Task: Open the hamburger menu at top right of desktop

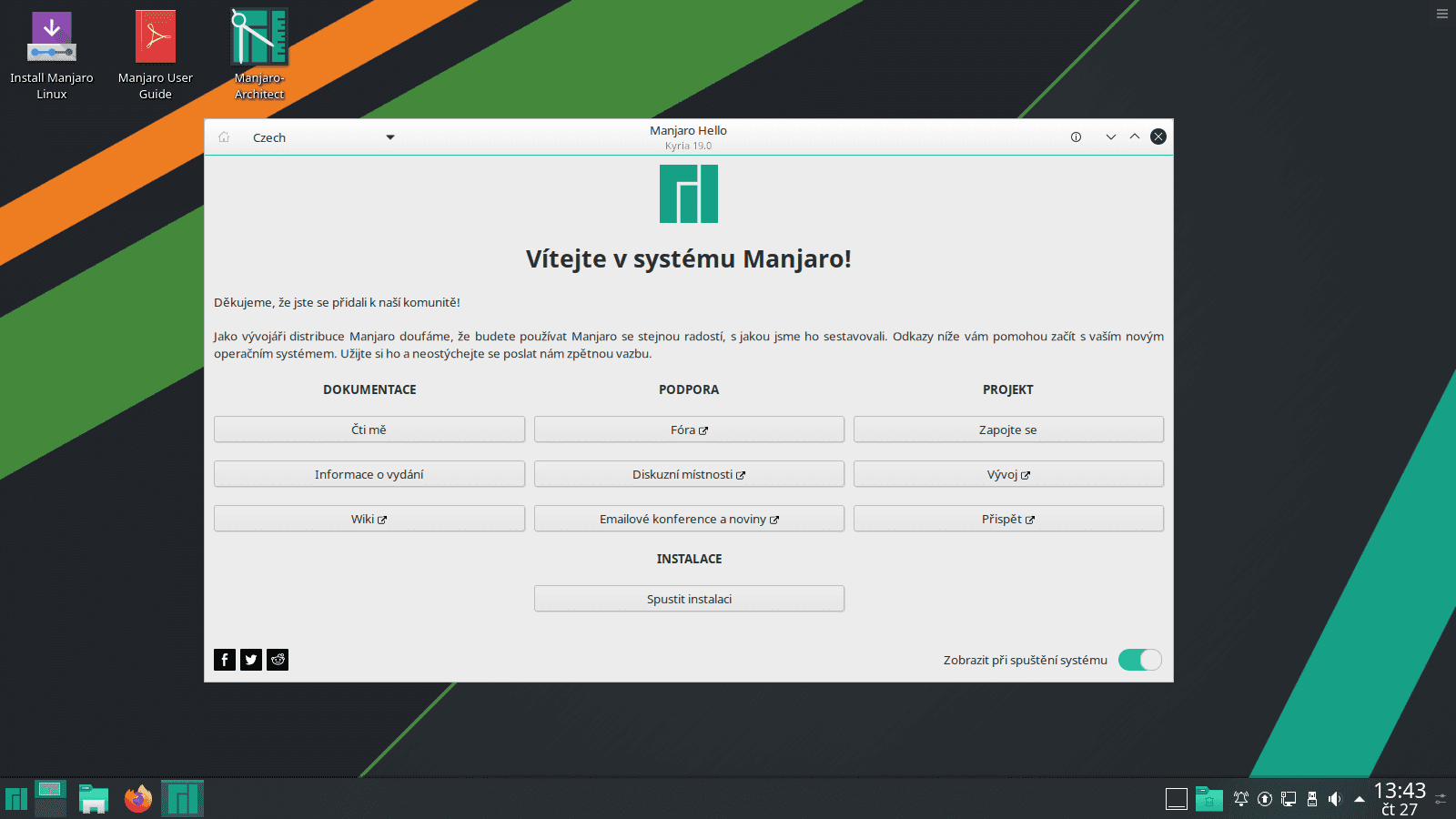Action: pos(1441,14)
